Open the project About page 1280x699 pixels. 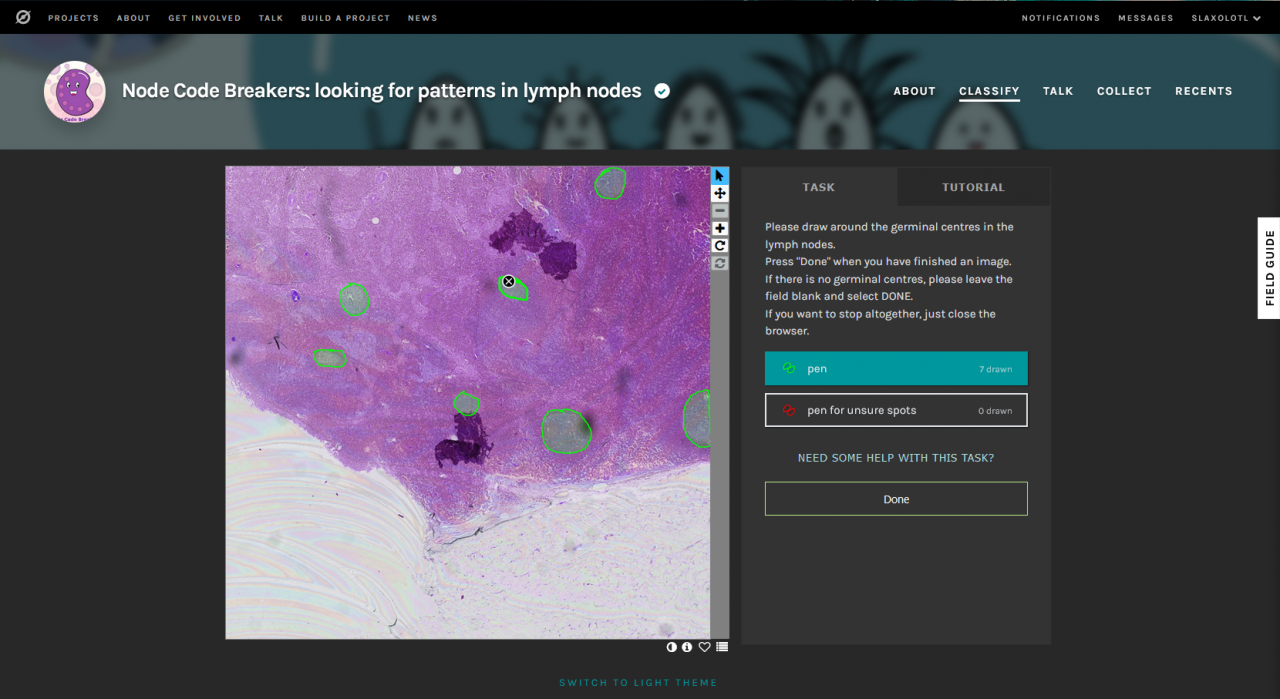pyautogui.click(x=914, y=91)
